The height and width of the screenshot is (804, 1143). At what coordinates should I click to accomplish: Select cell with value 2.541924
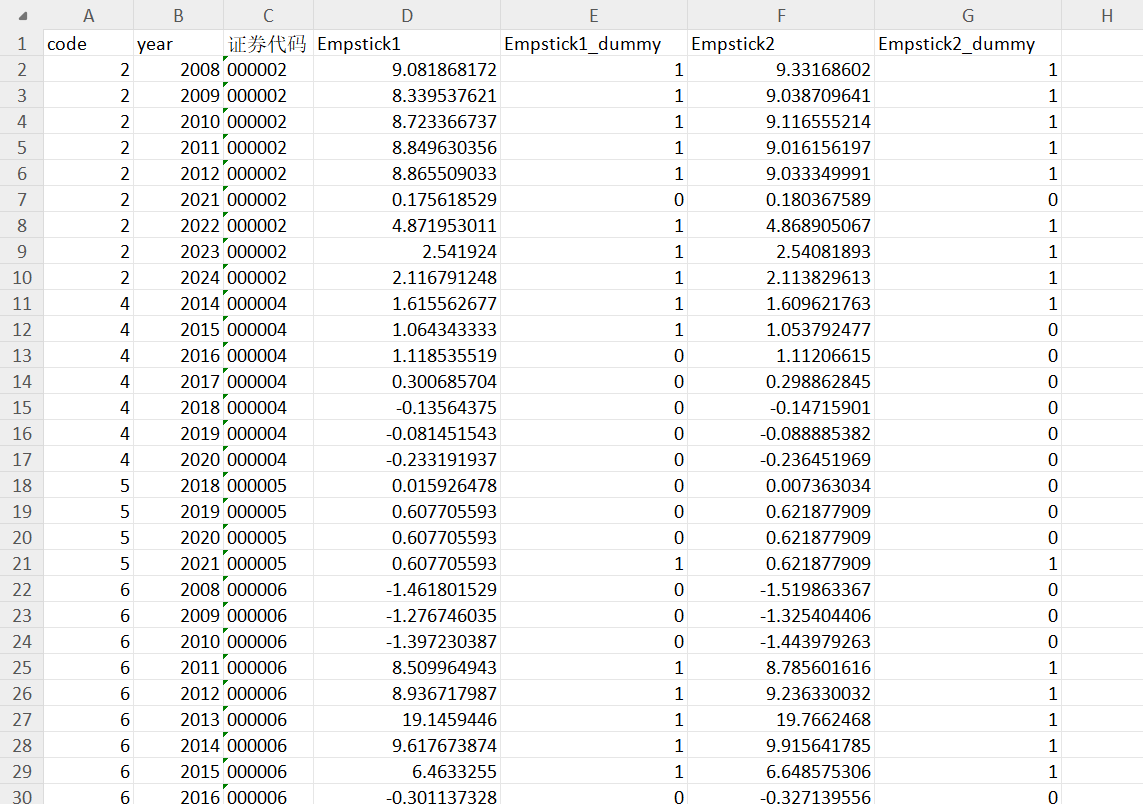407,251
